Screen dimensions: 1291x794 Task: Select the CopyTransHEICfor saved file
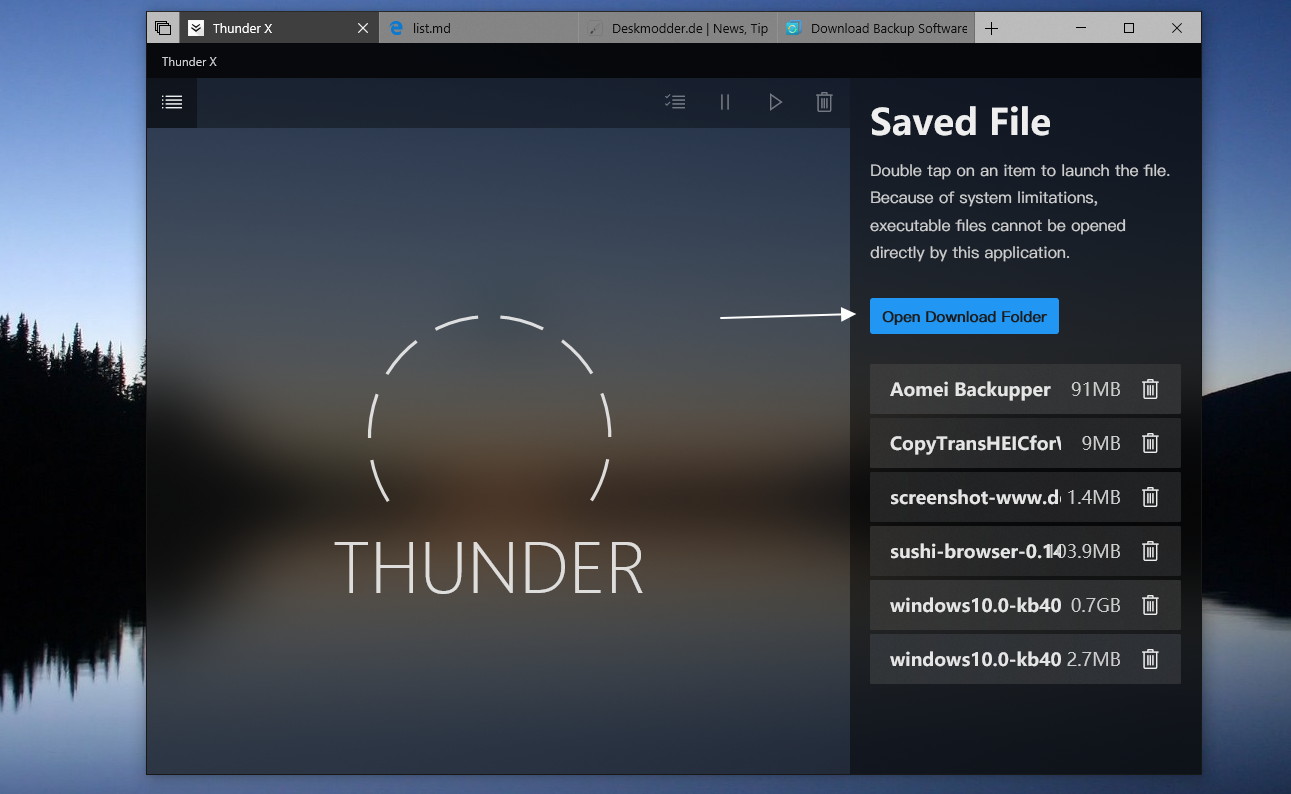click(1025, 443)
